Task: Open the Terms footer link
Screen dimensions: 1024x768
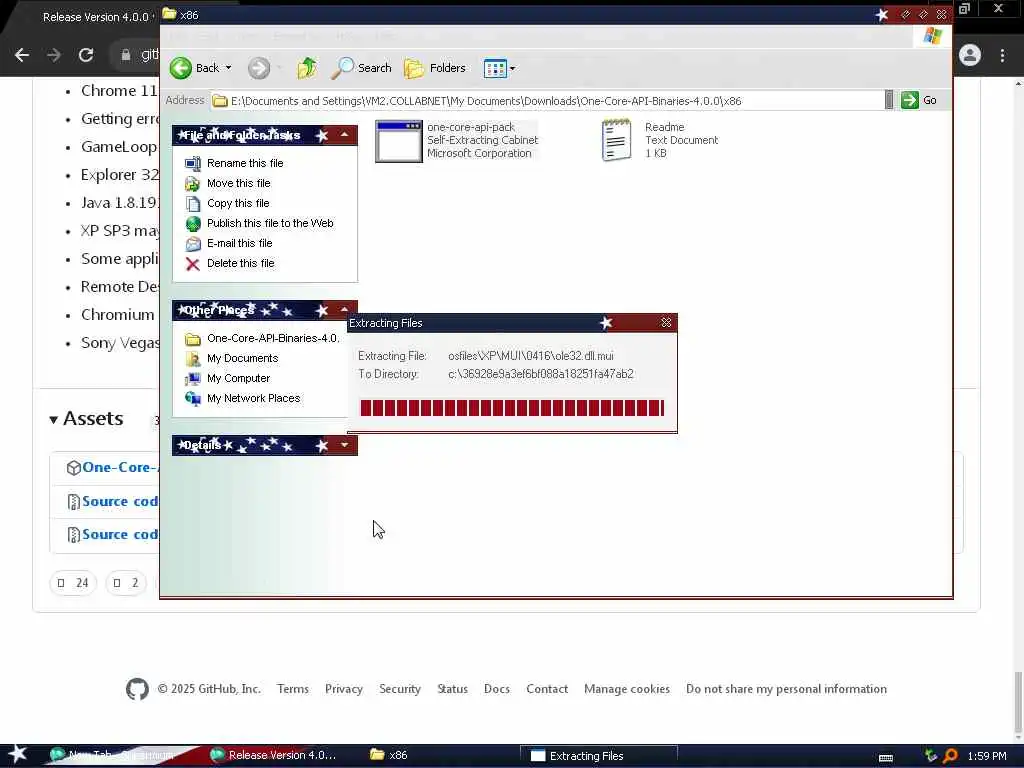Action: point(293,689)
